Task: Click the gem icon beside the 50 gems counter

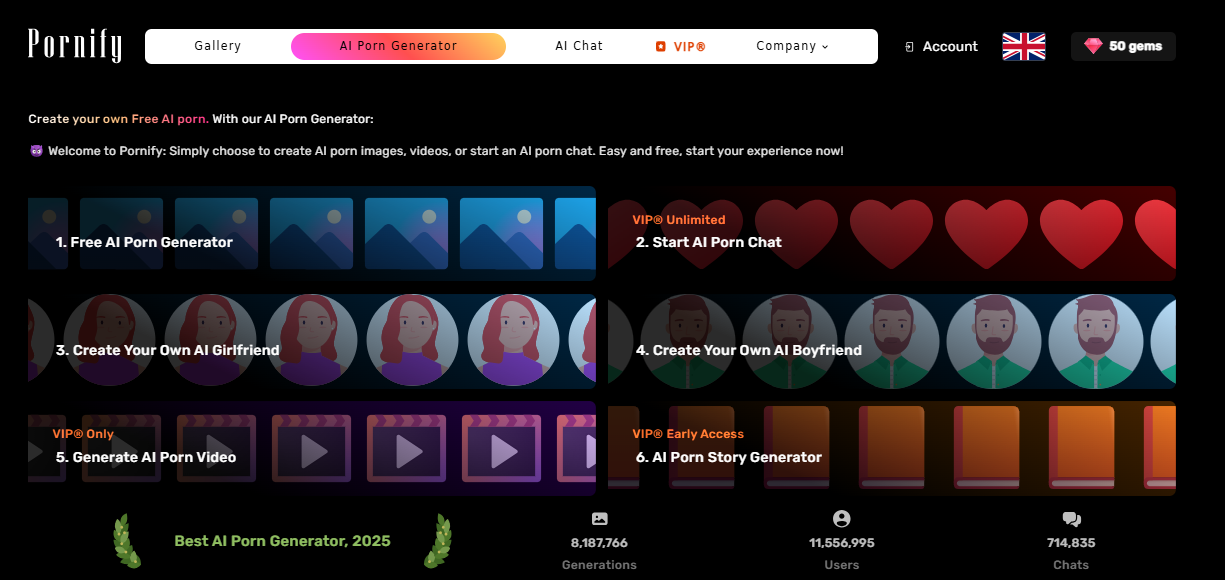Action: pyautogui.click(x=1094, y=46)
